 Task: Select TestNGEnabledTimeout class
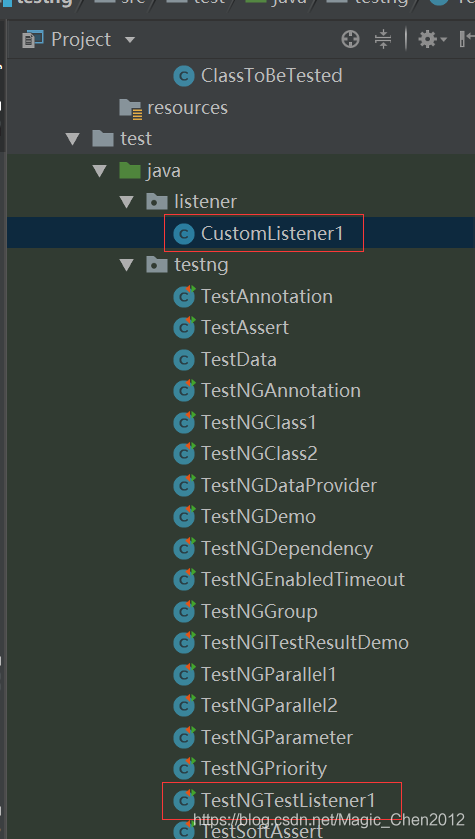[x=303, y=579]
